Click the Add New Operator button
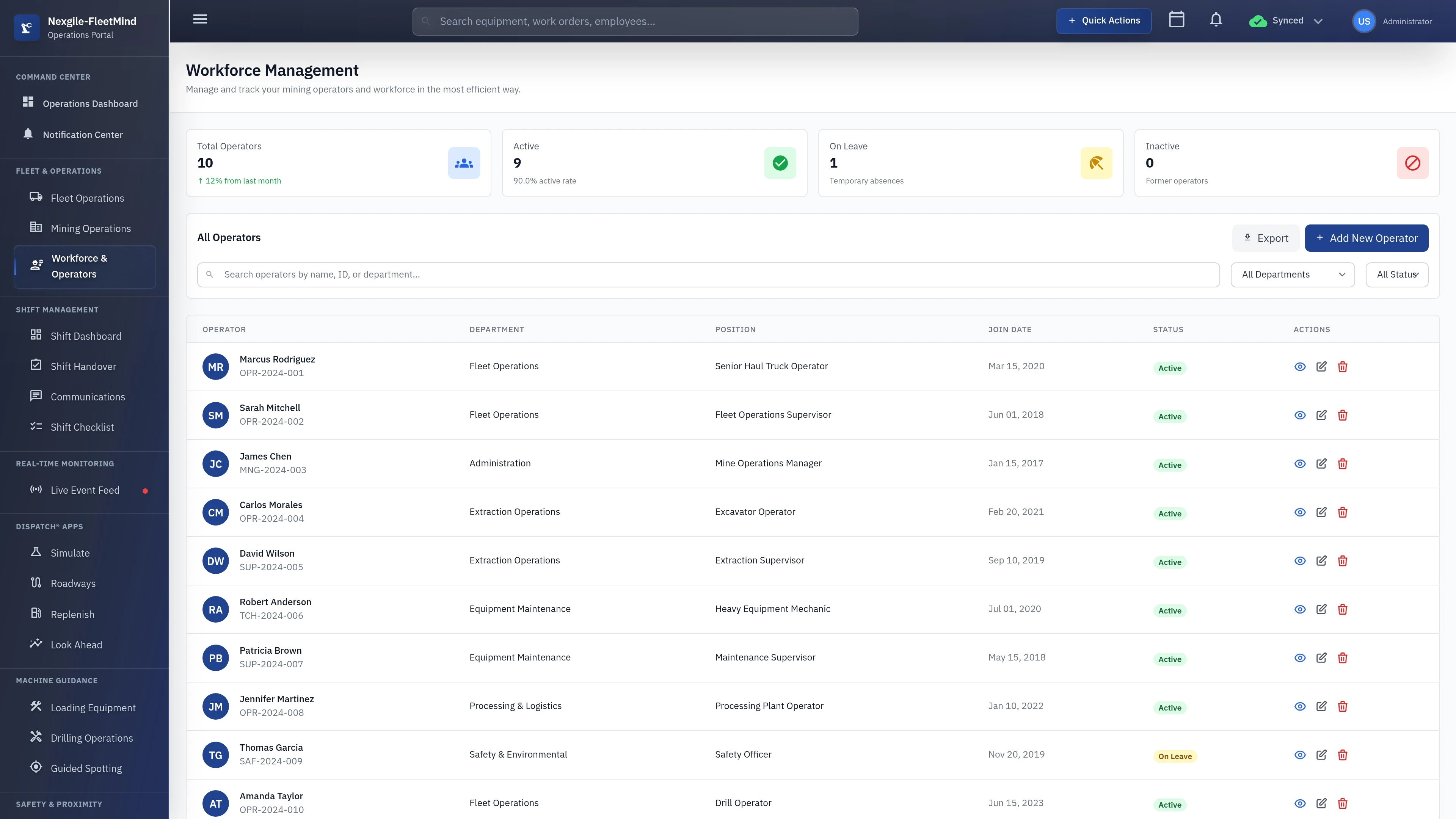Viewport: 1456px width, 819px height. point(1366,237)
